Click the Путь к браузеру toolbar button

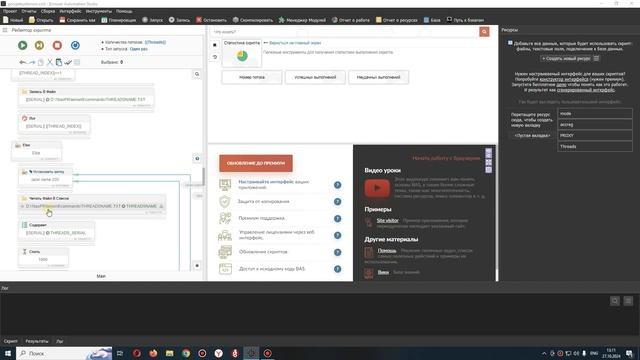click(x=465, y=20)
